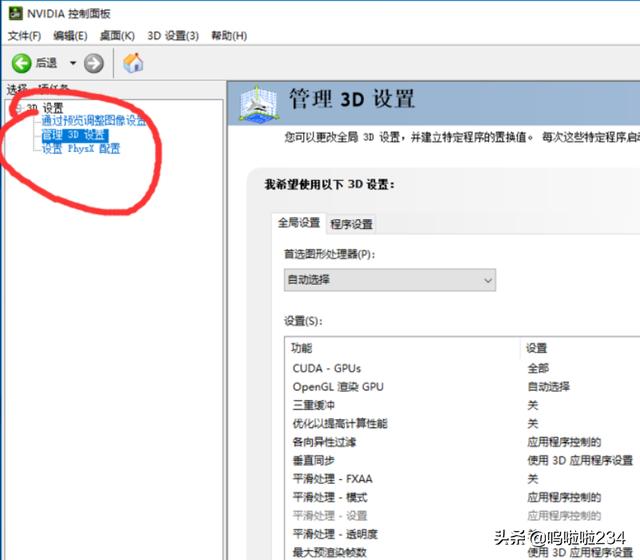Select the OpenGL 渲染 GPU row
The height and width of the screenshot is (560, 640).
(x=462, y=387)
